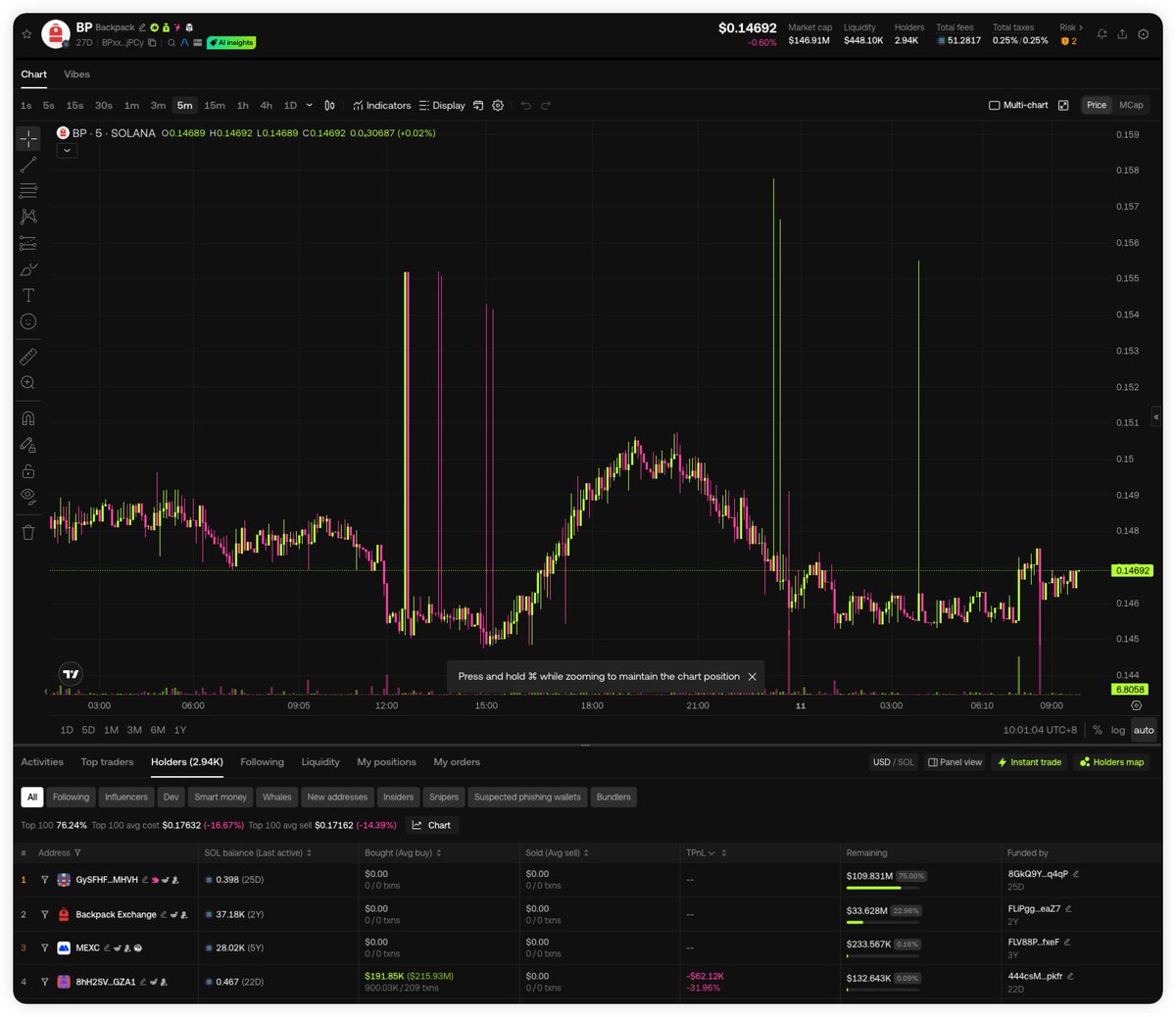Switch USD / SOL currency display
Screen dimensions: 1176x1017
[894, 762]
